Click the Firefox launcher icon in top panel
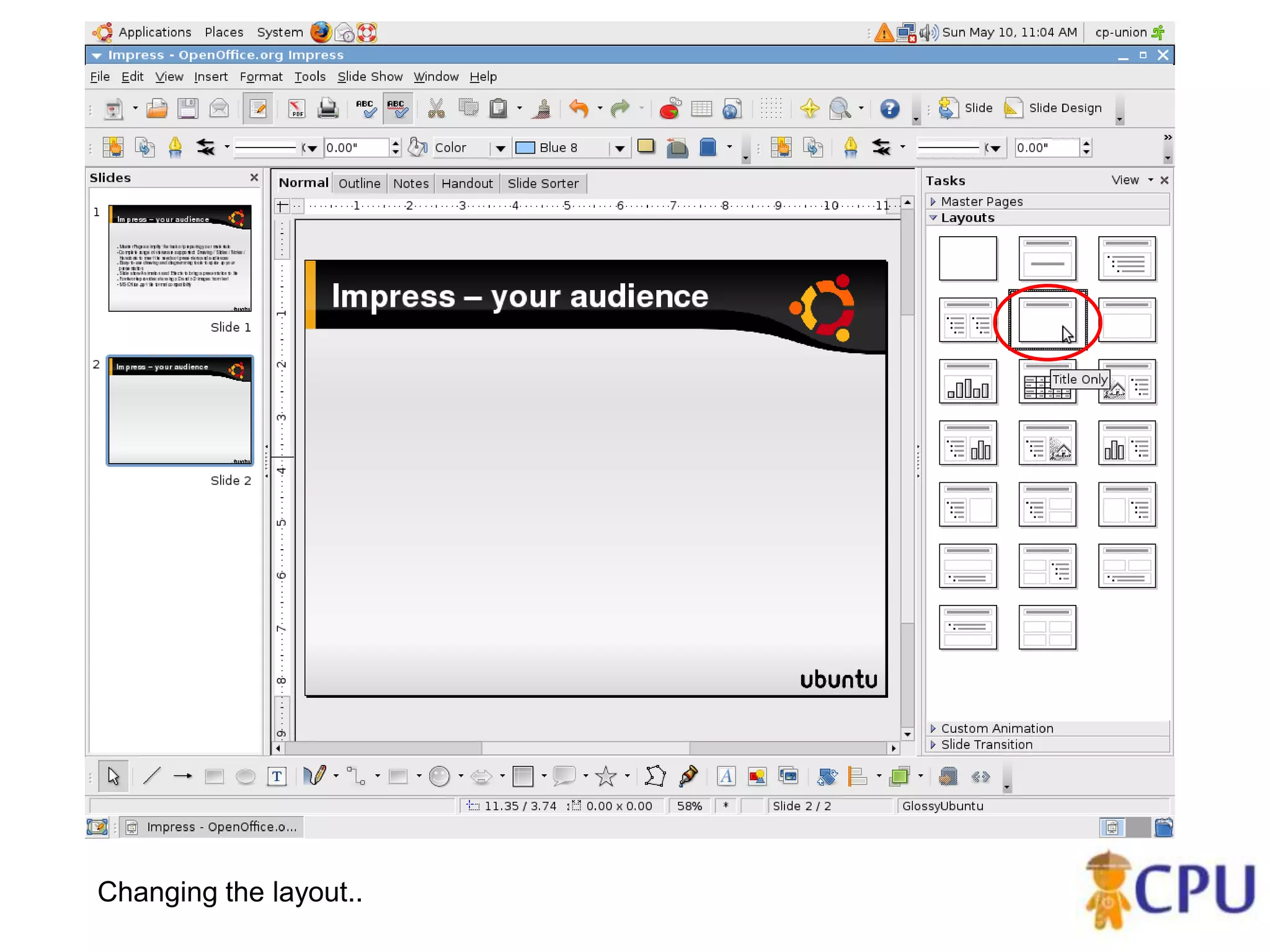 (x=321, y=32)
